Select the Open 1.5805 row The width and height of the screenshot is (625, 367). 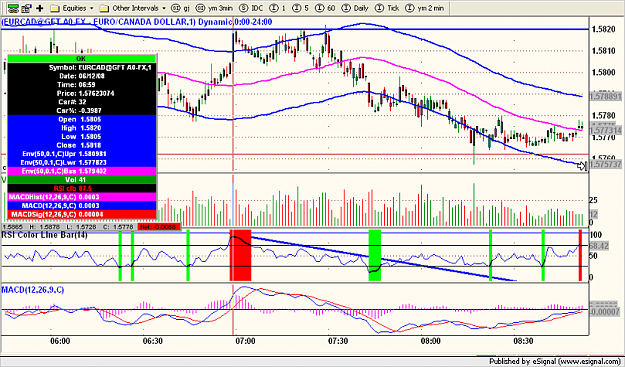tap(82, 119)
